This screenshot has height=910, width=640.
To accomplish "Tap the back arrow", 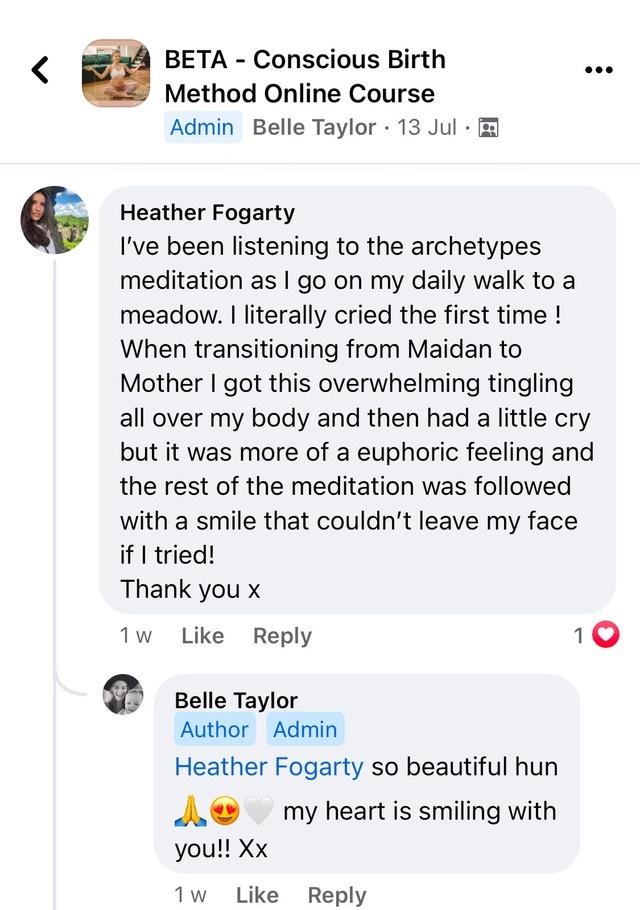I will [x=40, y=70].
